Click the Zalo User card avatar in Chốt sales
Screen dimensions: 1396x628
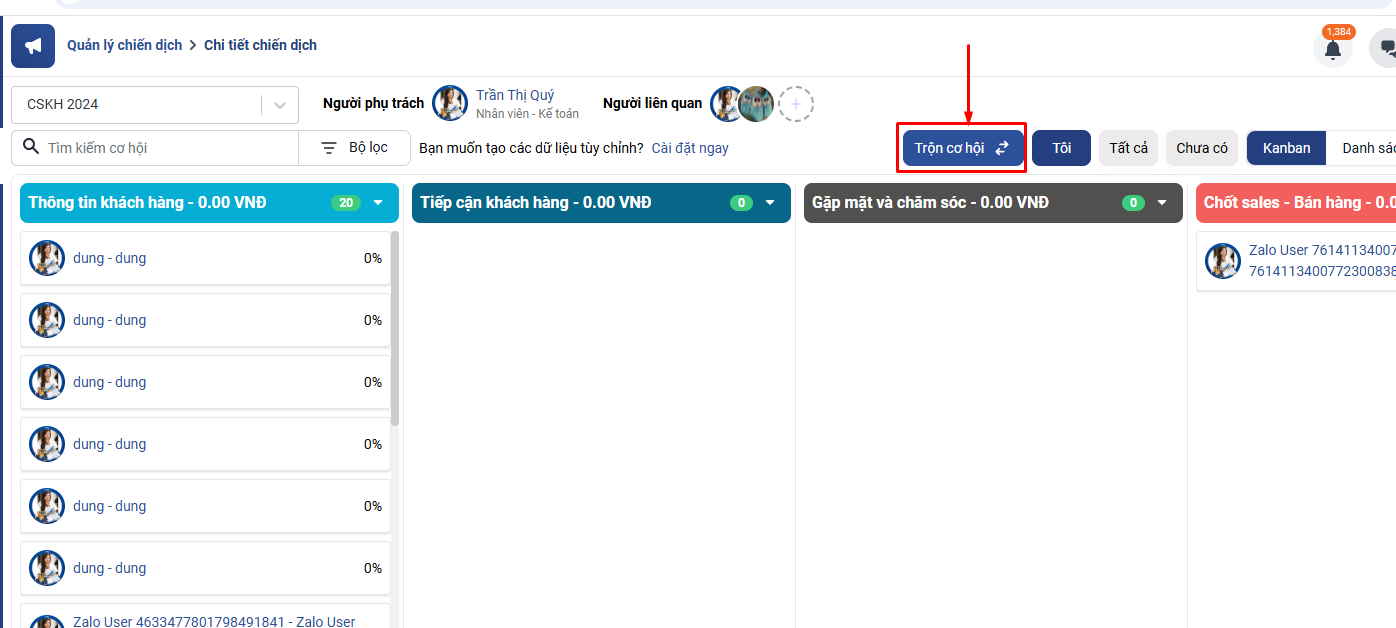[x=1222, y=261]
